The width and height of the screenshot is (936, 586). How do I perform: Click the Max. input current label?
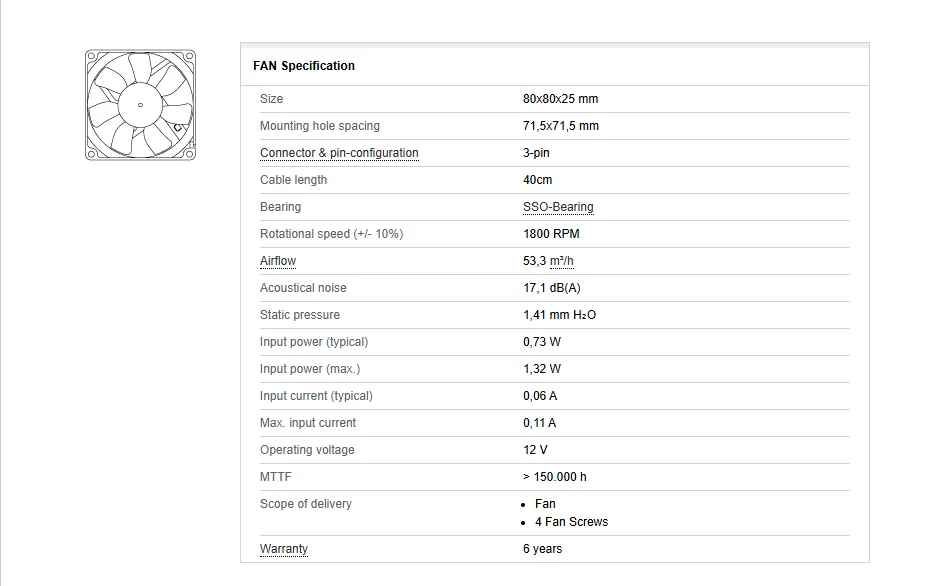pos(308,423)
